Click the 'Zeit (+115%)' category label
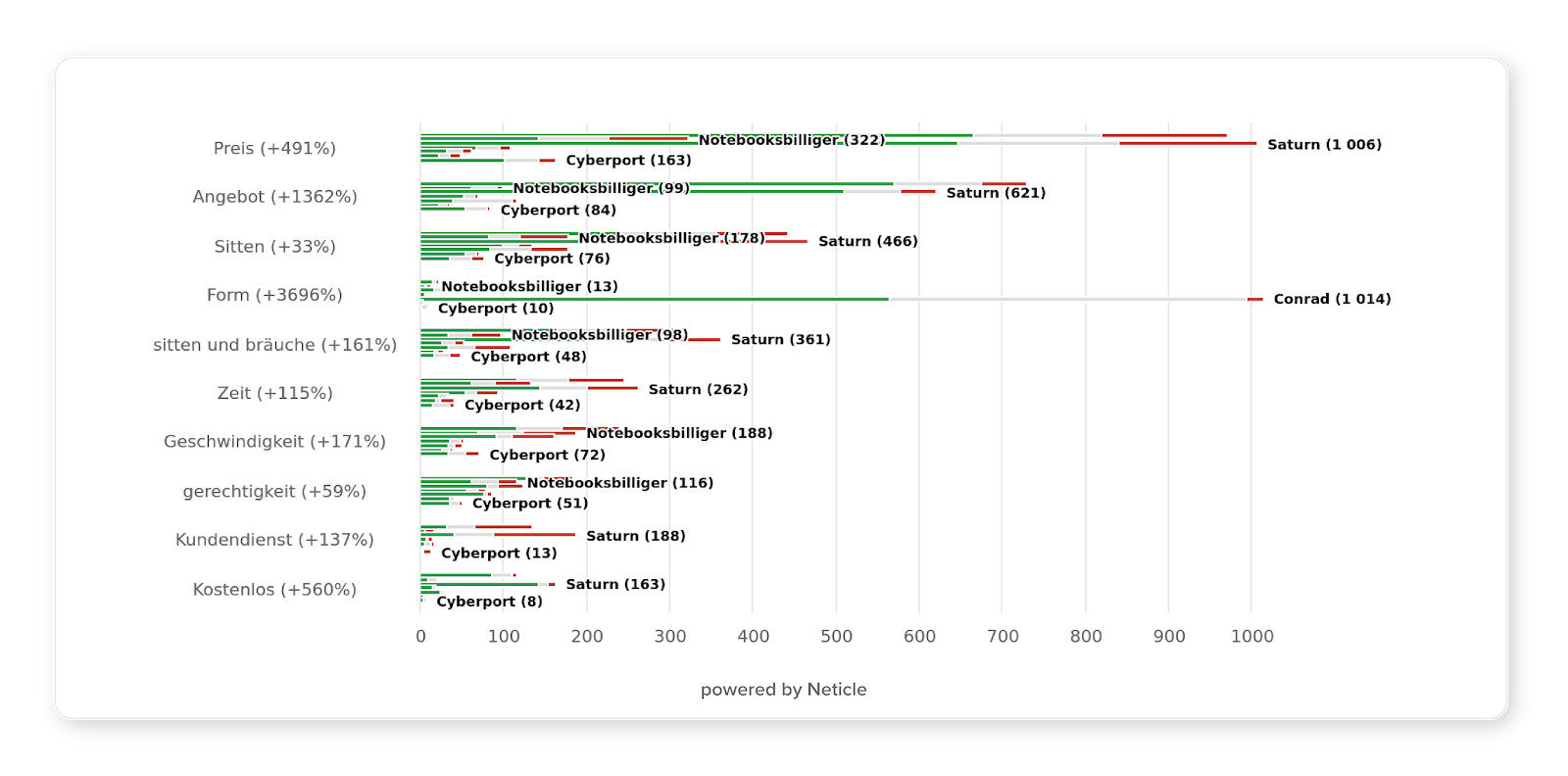The image size is (1568, 776). pyautogui.click(x=274, y=393)
